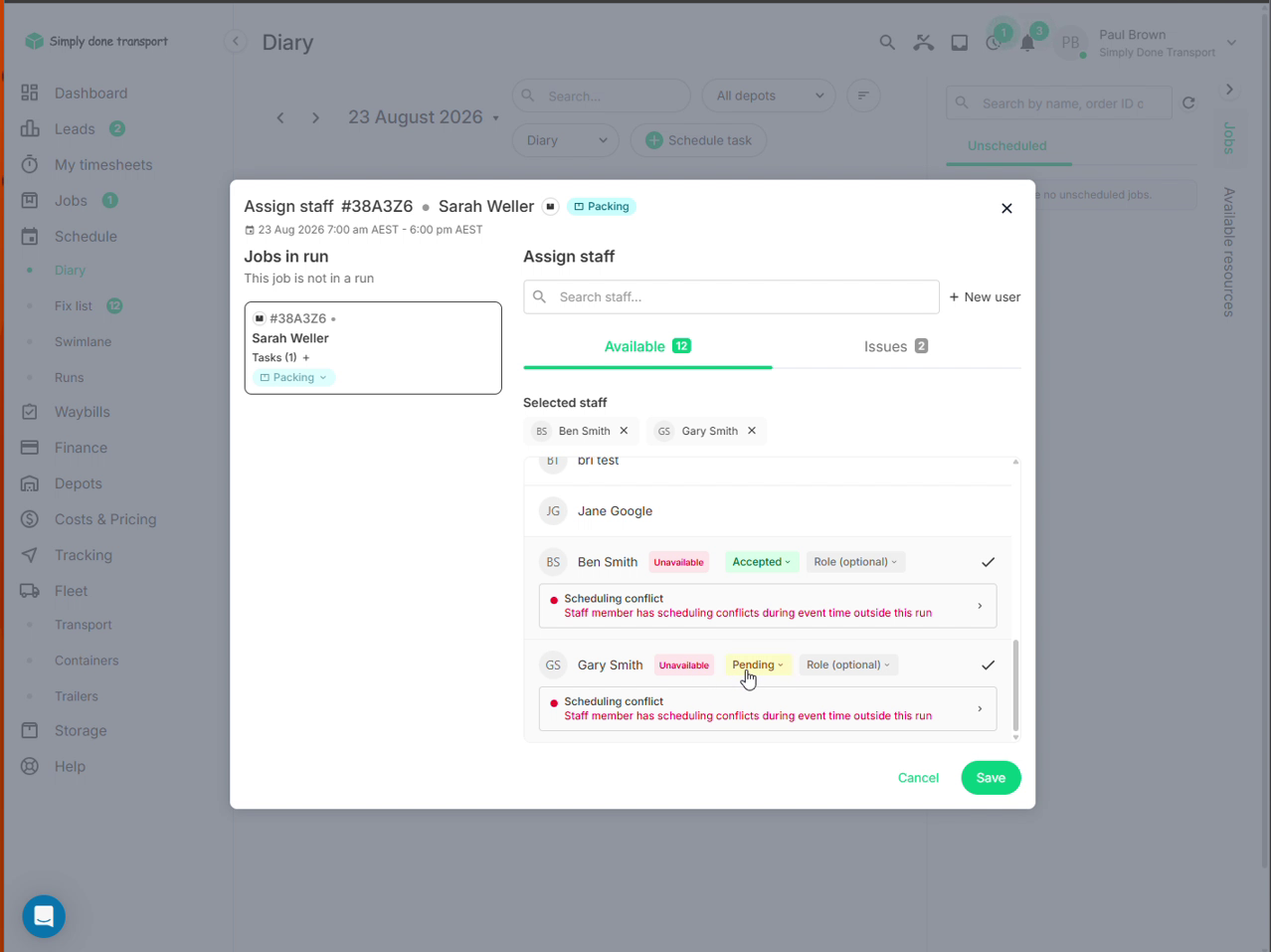This screenshot has width=1271, height=952.
Task: Click the Leads sidebar icon
Action: [x=30, y=129]
